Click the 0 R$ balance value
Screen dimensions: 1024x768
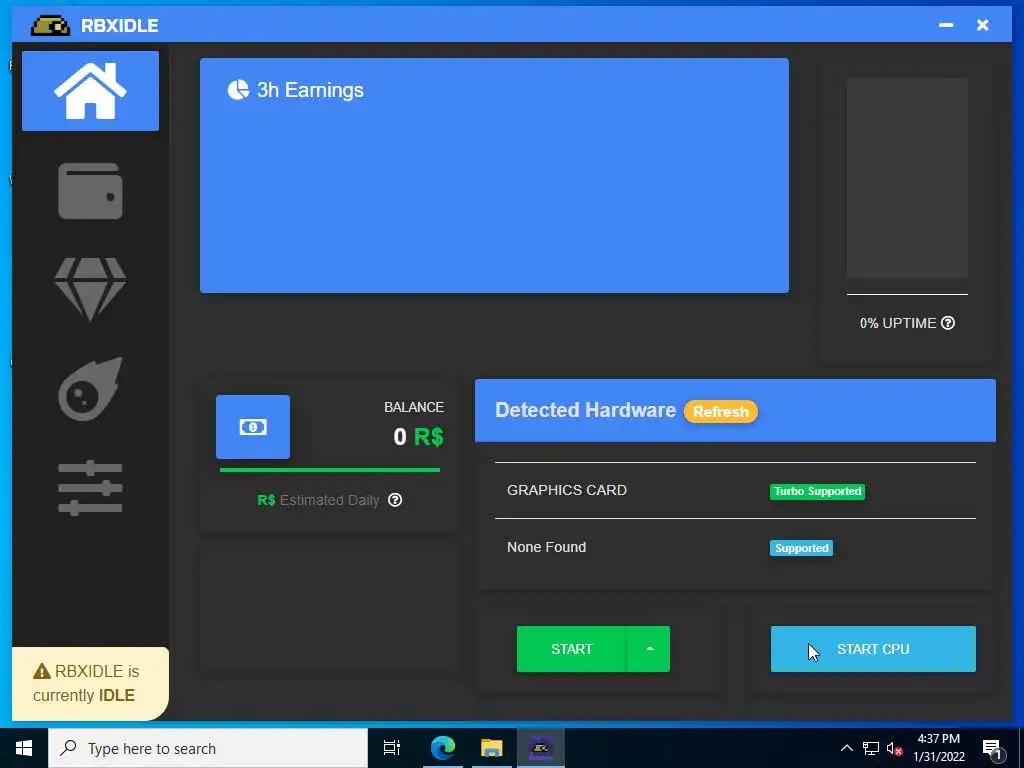[x=419, y=436]
